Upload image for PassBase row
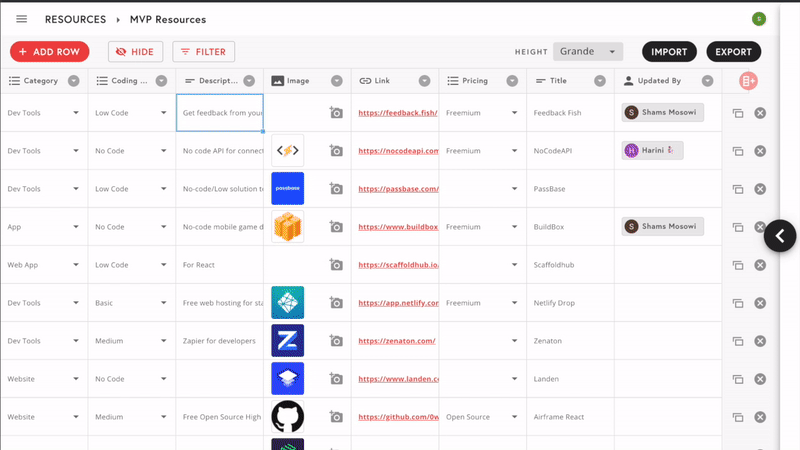Viewport: 800px width, 450px height. pyautogui.click(x=336, y=189)
